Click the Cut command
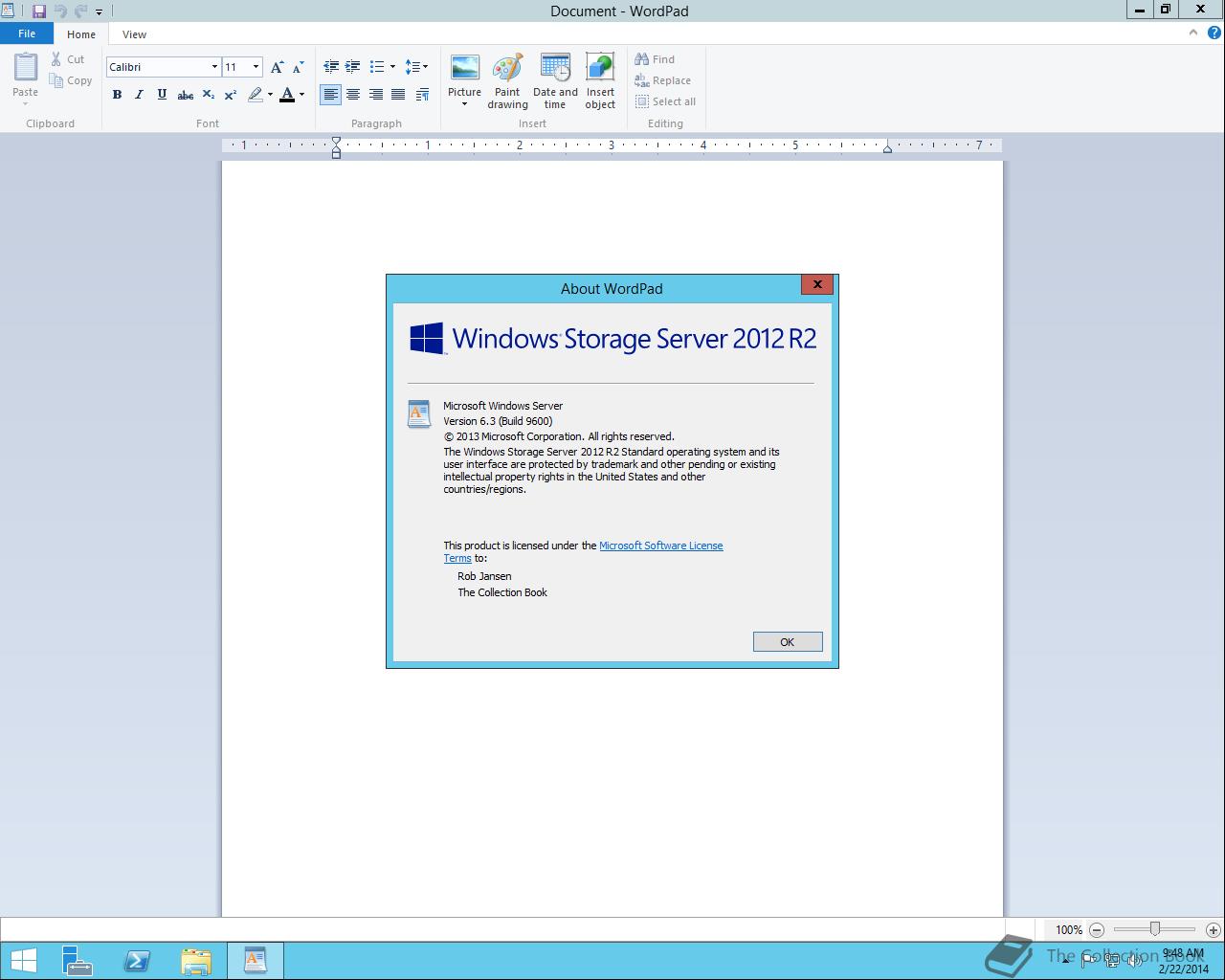1225x980 pixels. (x=68, y=59)
